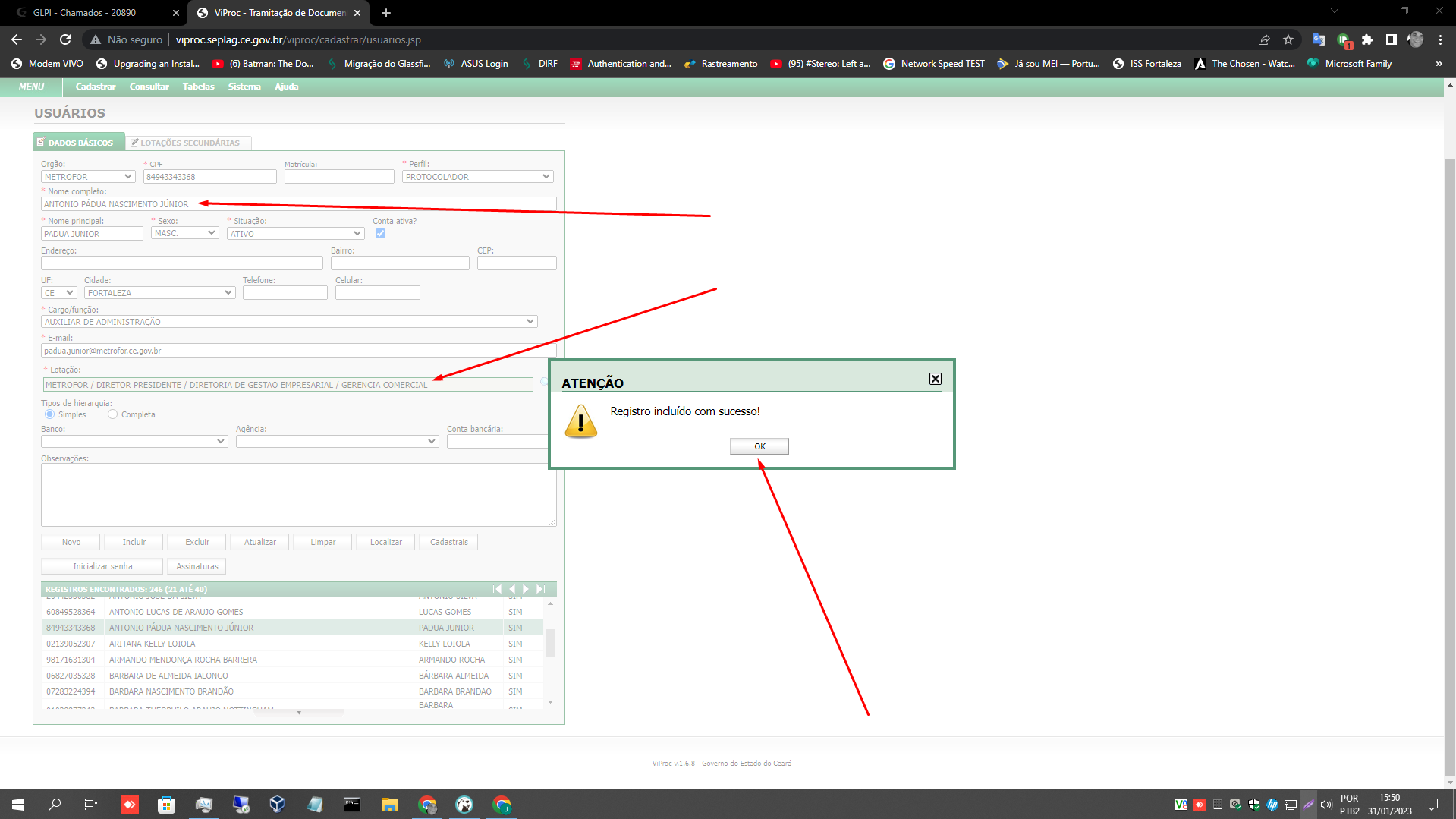1456x819 pixels.
Task: Bookmark this page with the star icon
Action: (x=1288, y=39)
